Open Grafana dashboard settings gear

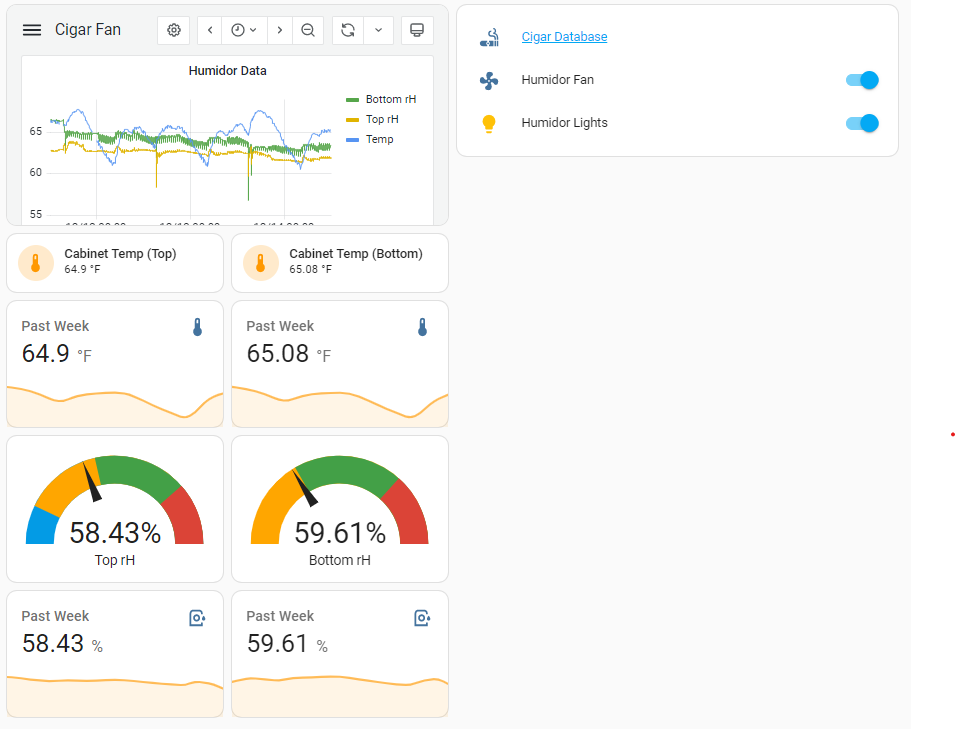(174, 30)
